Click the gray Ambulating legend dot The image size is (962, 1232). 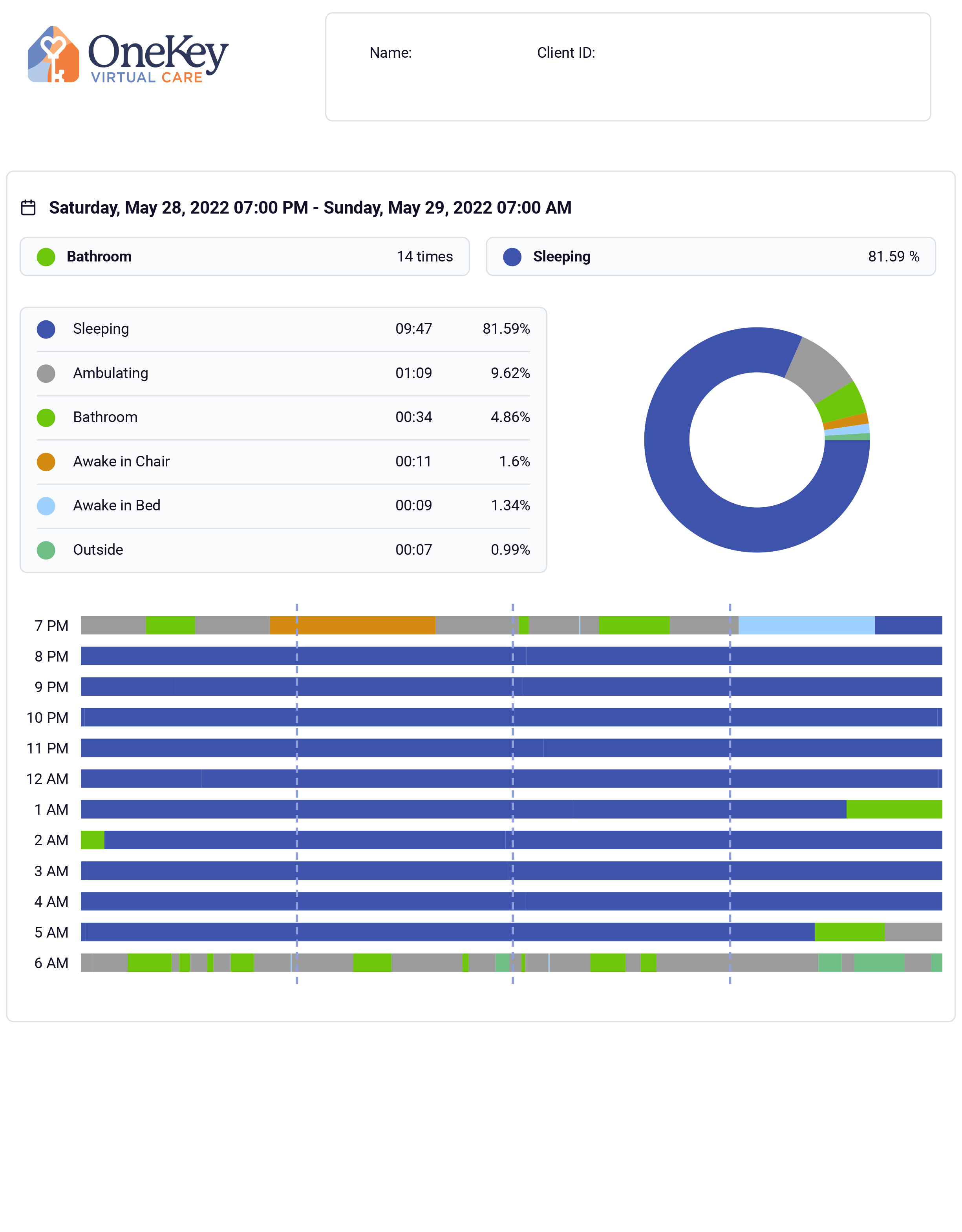(x=46, y=373)
